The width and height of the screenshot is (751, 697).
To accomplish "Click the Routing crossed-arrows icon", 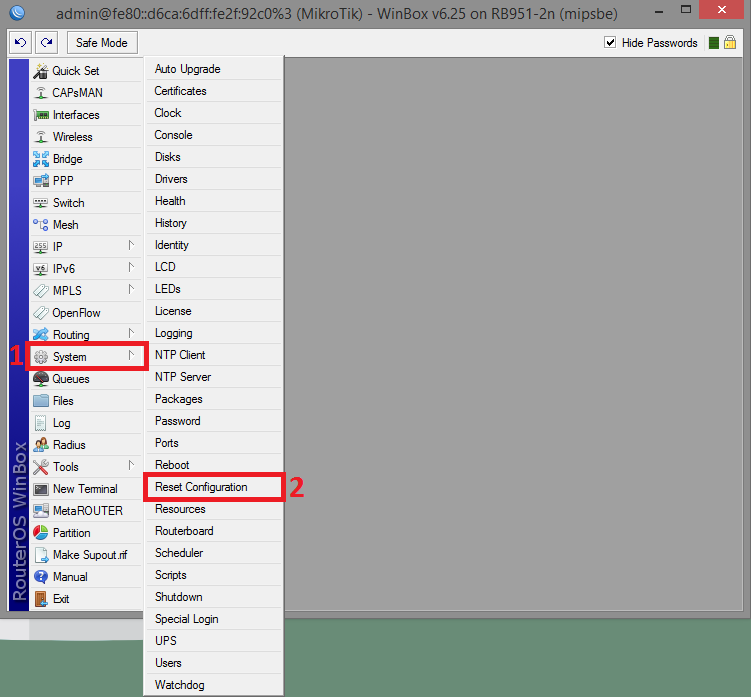I will [x=41, y=335].
